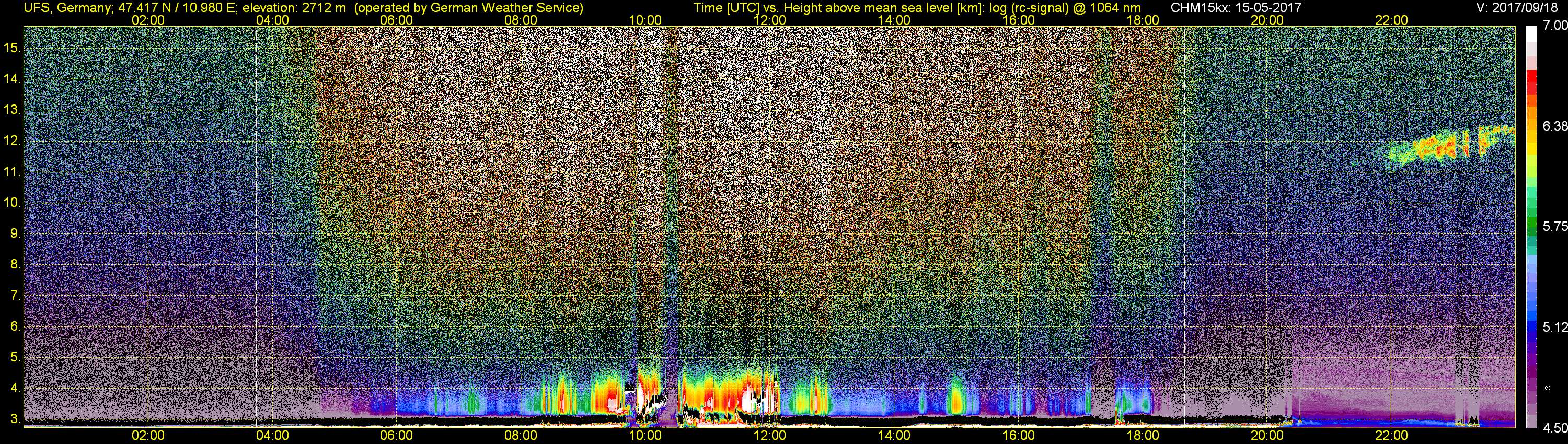Click the 02:00 label on the top time axis
The height and width of the screenshot is (444, 1568).
point(148,20)
